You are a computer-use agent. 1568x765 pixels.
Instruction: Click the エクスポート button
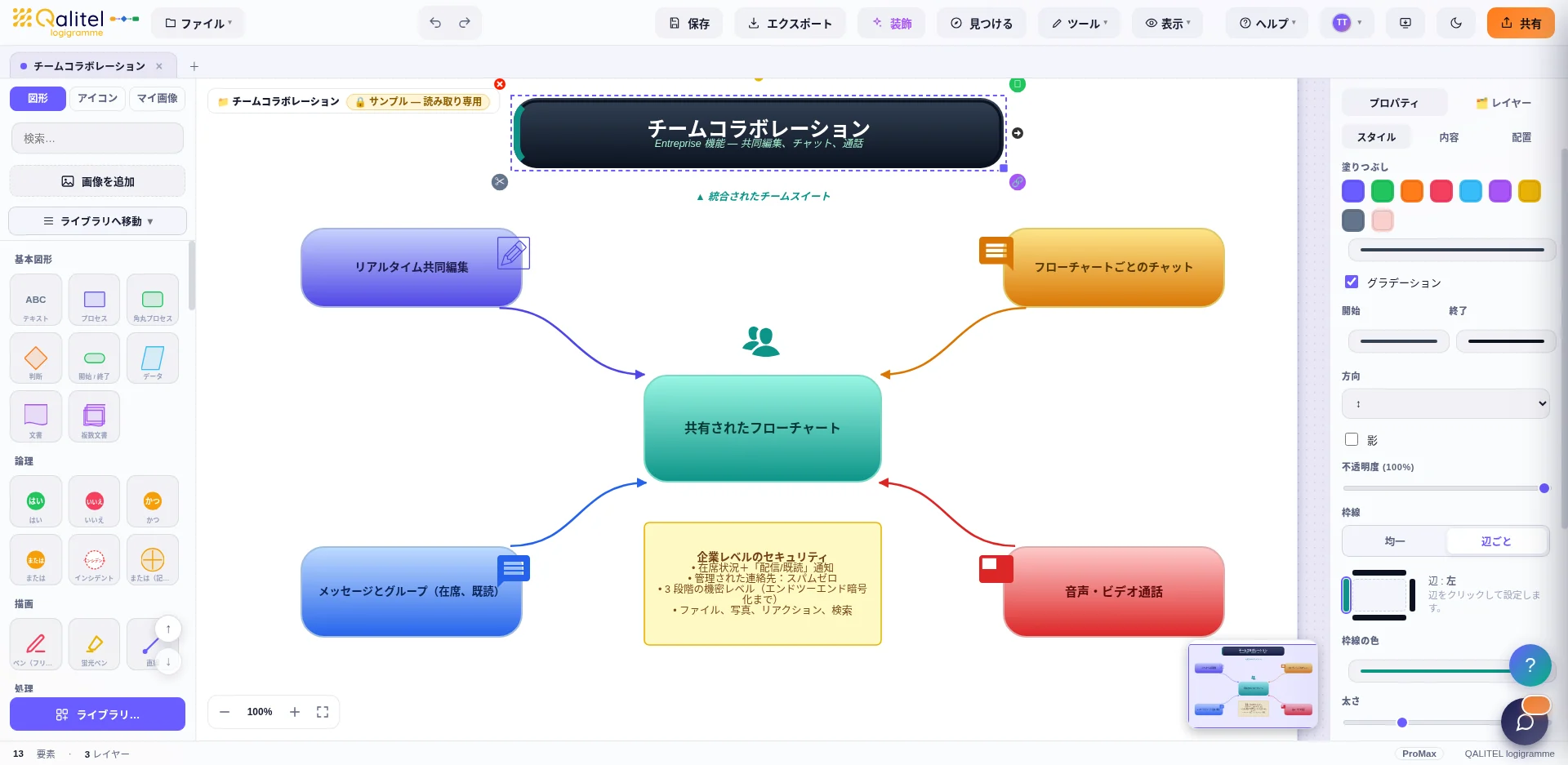tap(790, 23)
